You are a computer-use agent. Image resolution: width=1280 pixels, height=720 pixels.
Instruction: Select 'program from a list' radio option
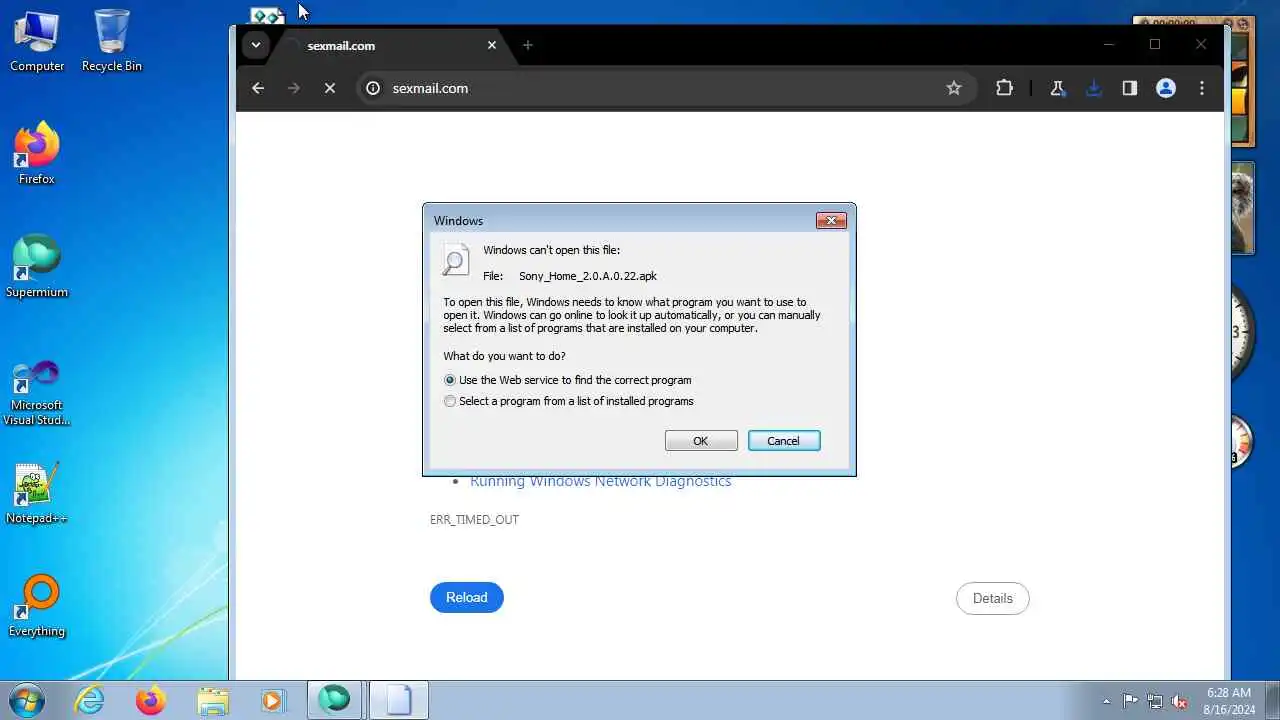click(x=569, y=401)
